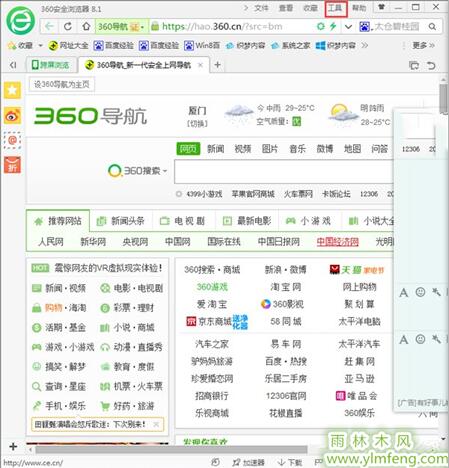Viewport: 449px width, 468px height.
Task: Click the search magnifier in top search box
Action: pos(432,26)
